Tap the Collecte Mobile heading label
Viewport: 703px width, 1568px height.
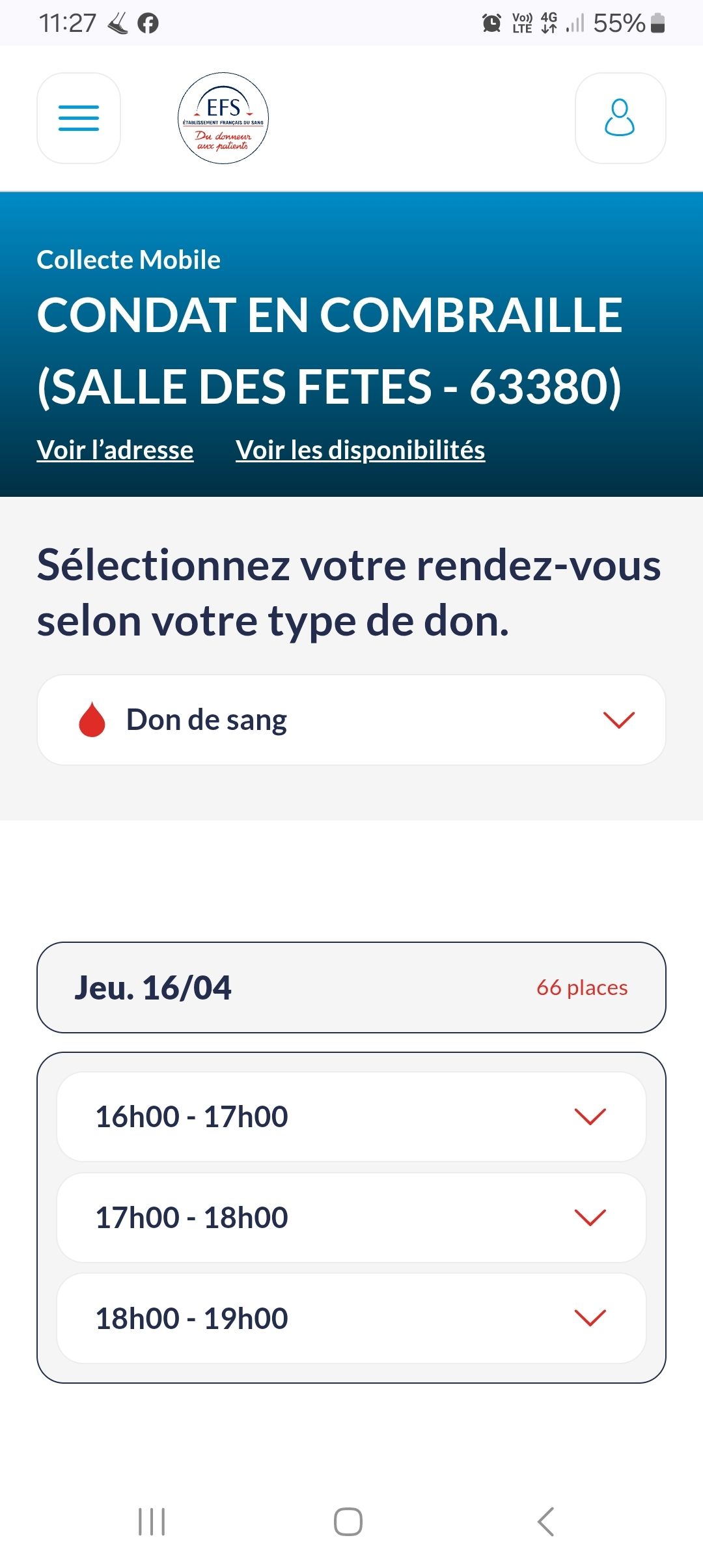point(129,260)
